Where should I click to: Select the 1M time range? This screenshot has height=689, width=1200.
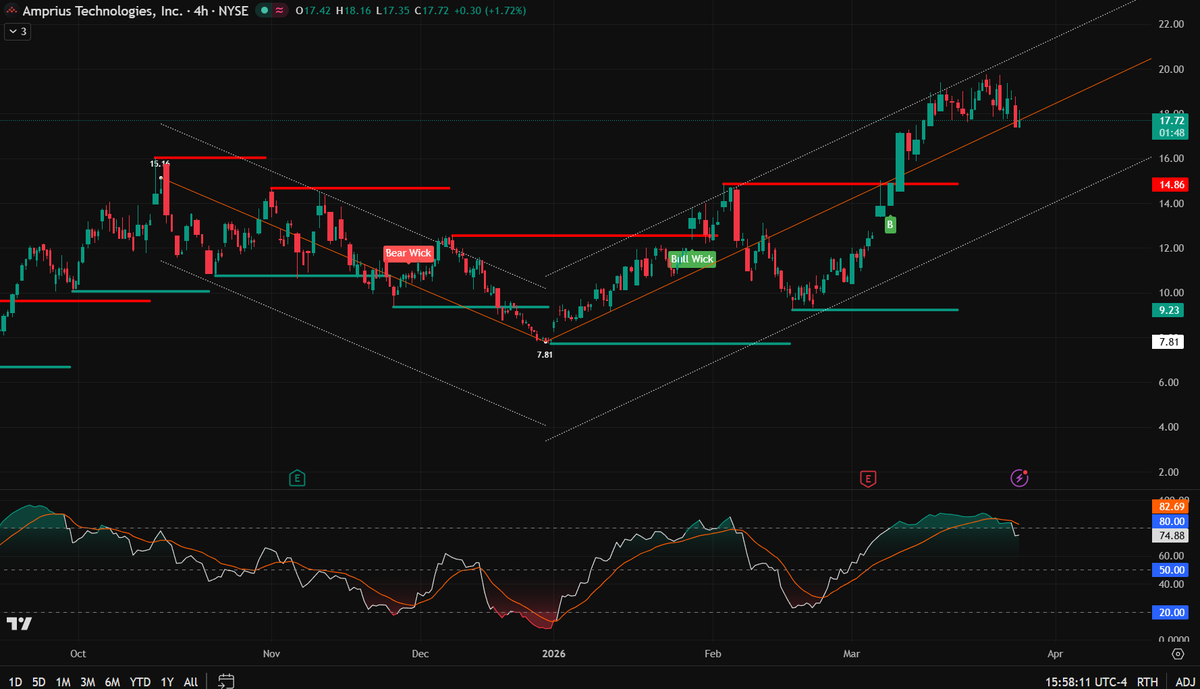(x=63, y=681)
